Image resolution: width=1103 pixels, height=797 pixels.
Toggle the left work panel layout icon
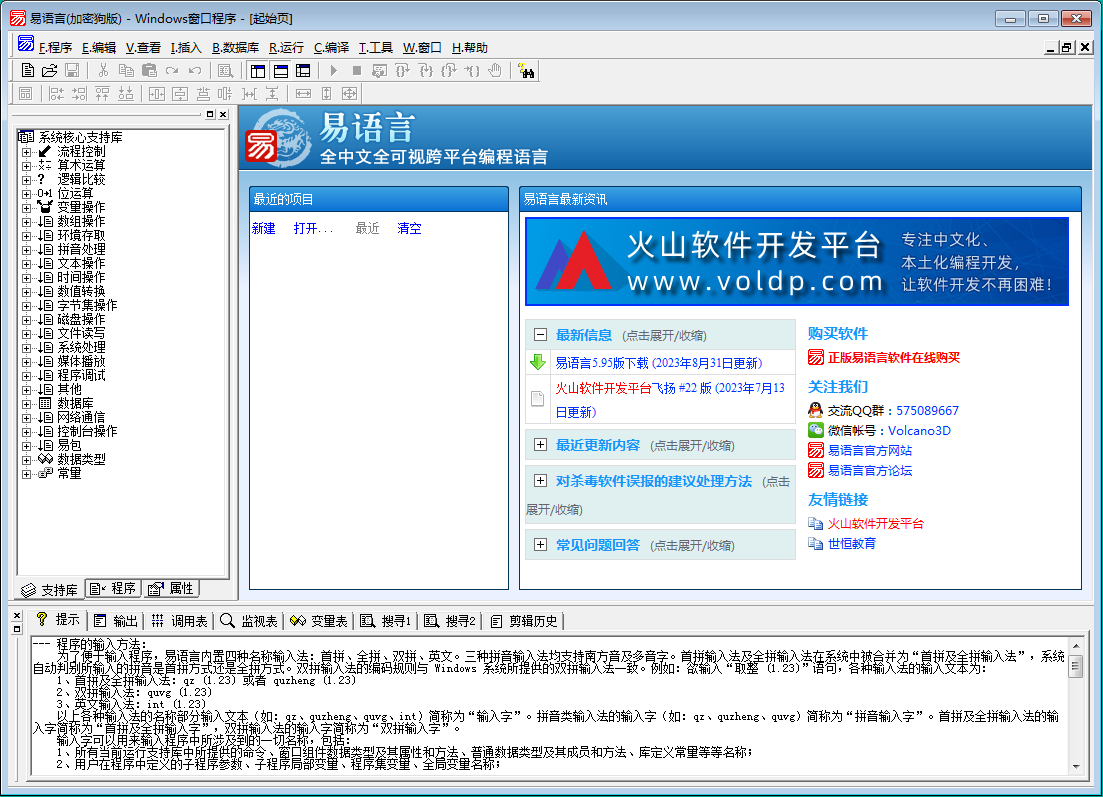pos(258,70)
